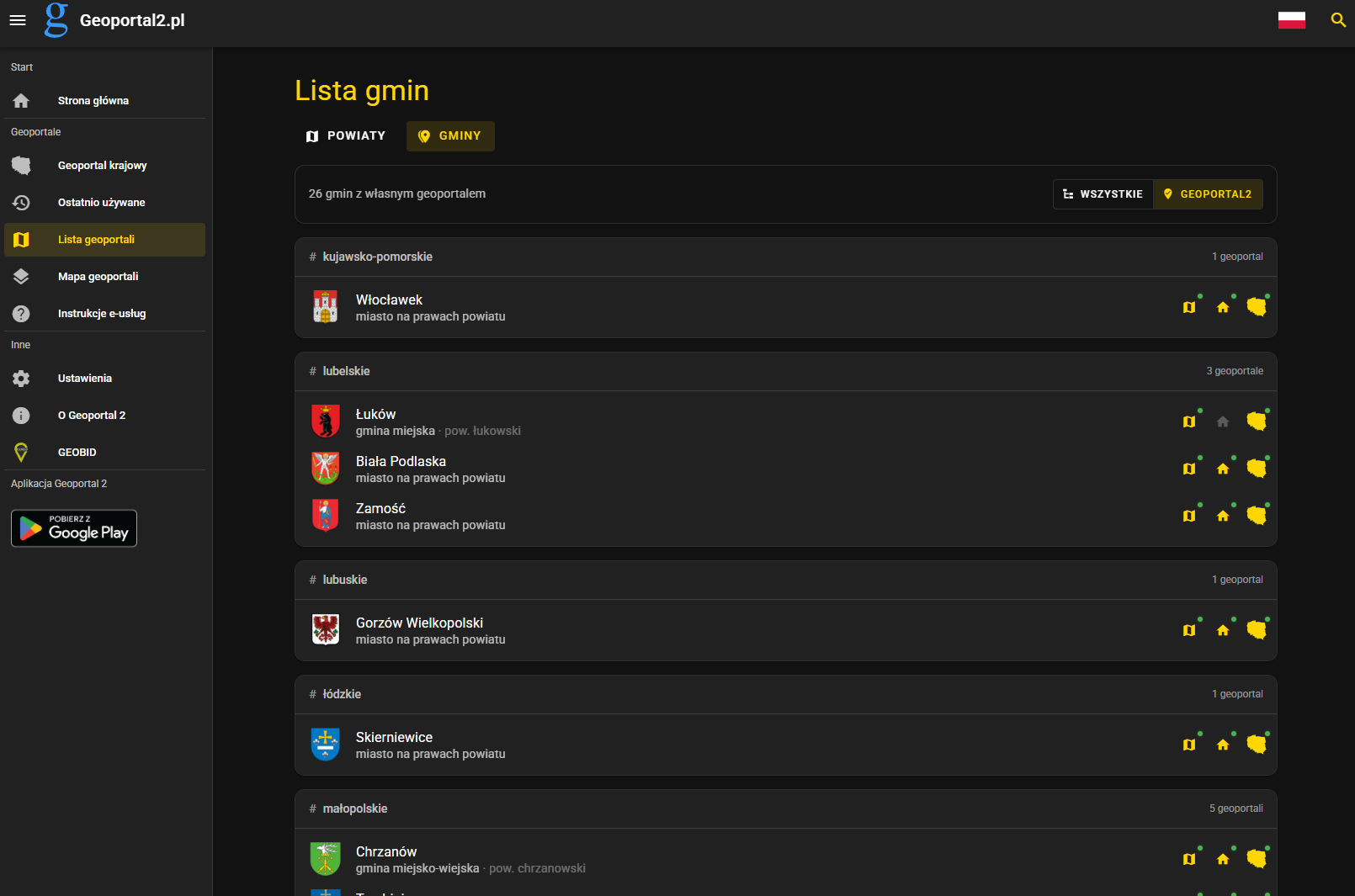The image size is (1355, 896).
Task: Click Poland shape icon for Chrzanów
Action: (1257, 859)
